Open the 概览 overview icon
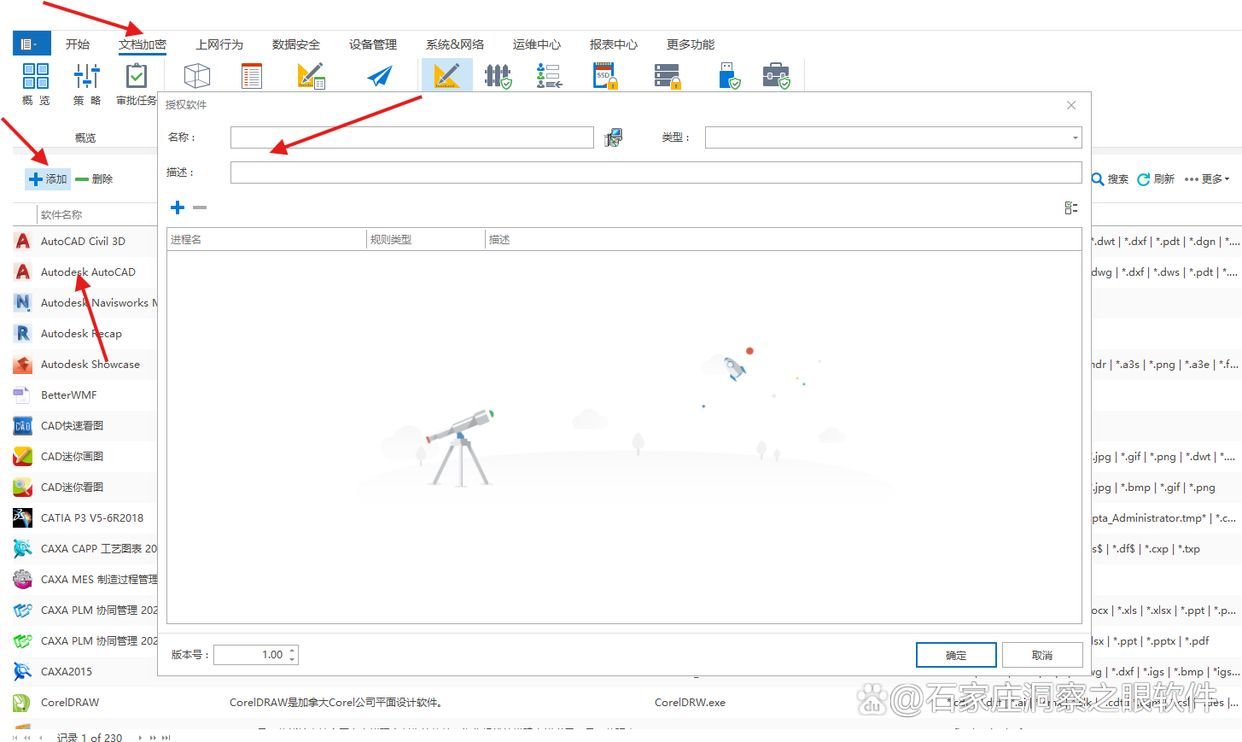This screenshot has height=742, width=1242. click(x=36, y=76)
